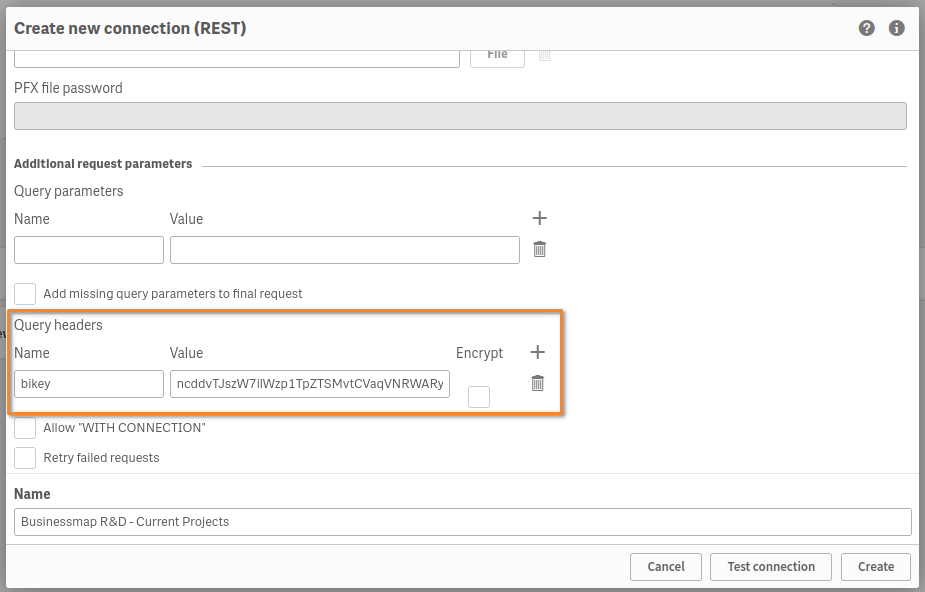Delete the query parameter row with trash icon
The height and width of the screenshot is (592, 925).
tap(540, 250)
